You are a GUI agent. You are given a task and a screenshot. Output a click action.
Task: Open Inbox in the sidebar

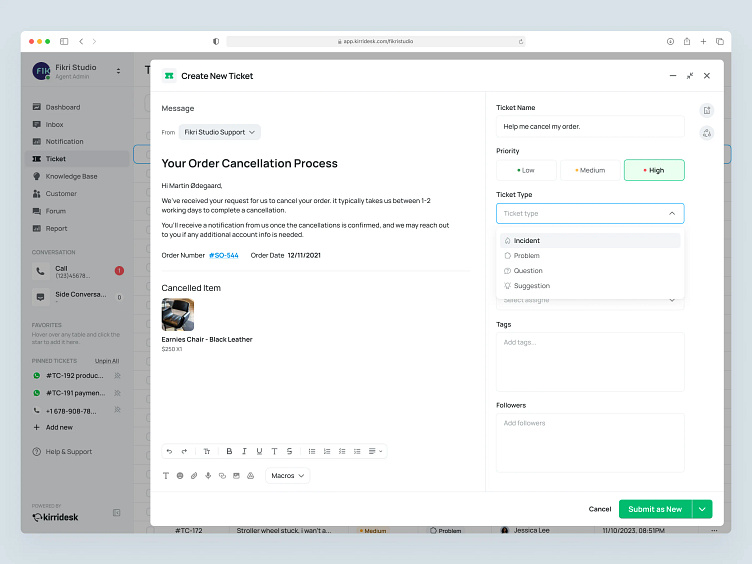pyautogui.click(x=77, y=124)
